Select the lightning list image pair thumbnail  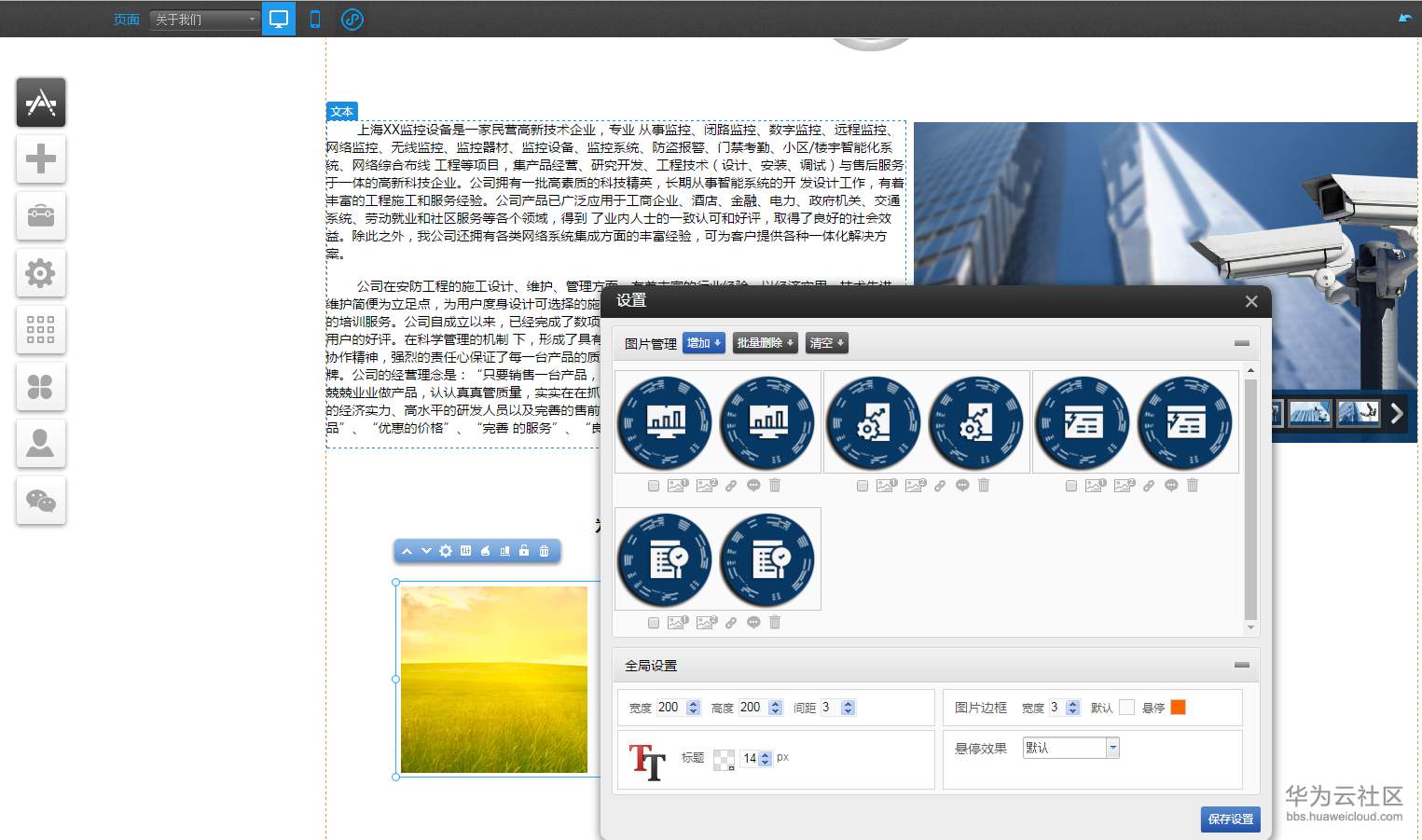click(x=1136, y=422)
